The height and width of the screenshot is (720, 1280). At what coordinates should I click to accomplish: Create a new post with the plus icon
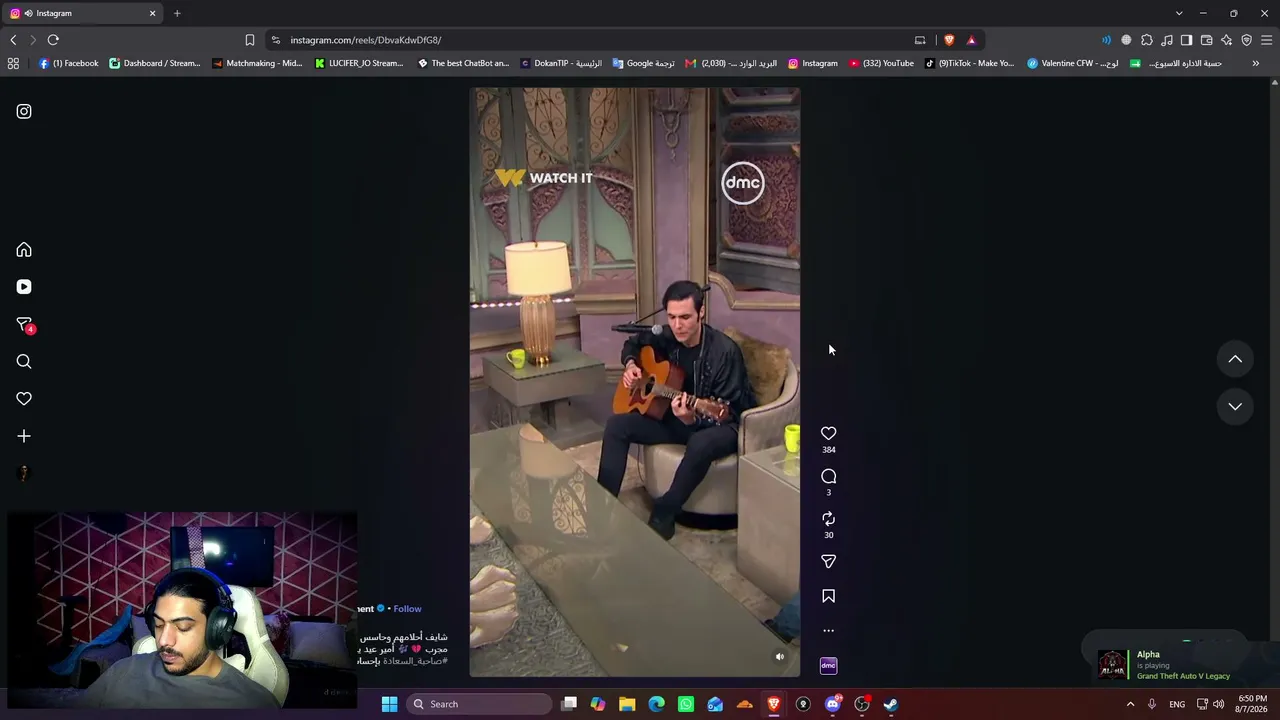(24, 436)
